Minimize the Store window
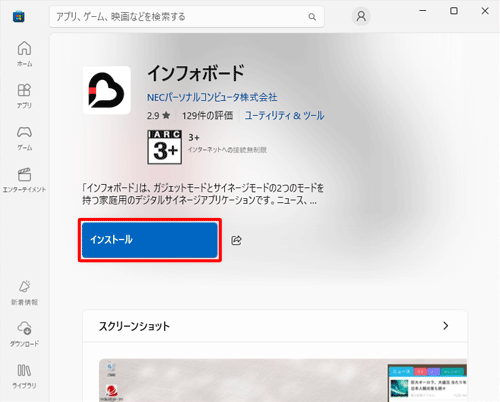This screenshot has width=500, height=402. point(423,11)
